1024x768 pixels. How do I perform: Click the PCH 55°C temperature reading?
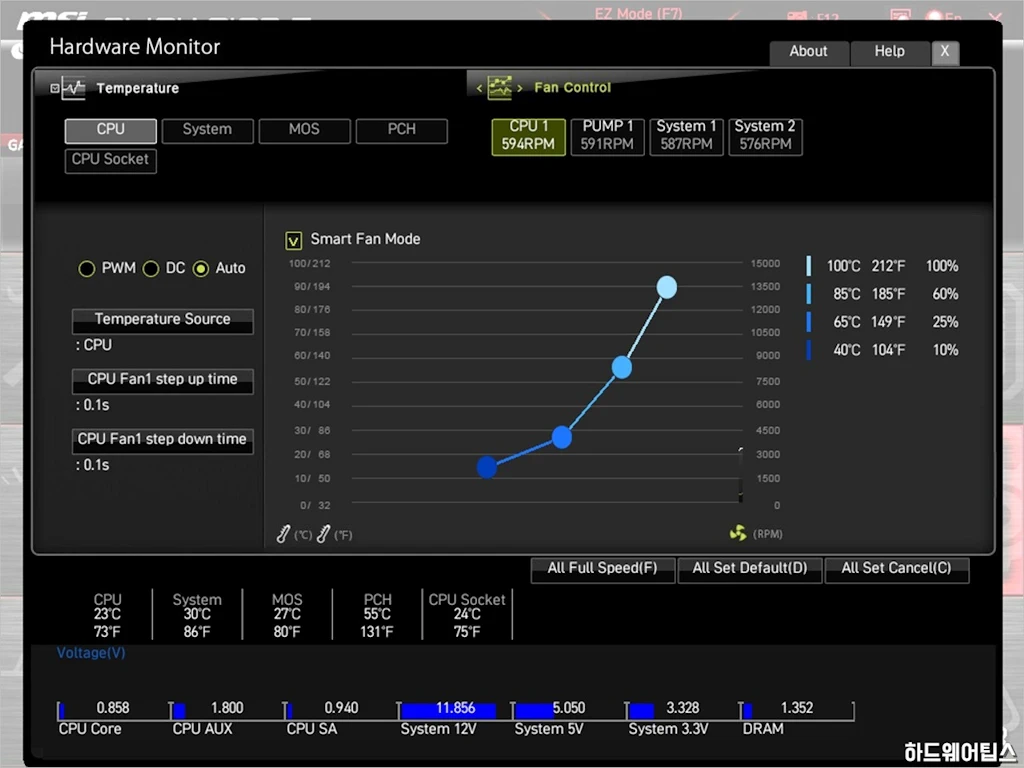377,615
